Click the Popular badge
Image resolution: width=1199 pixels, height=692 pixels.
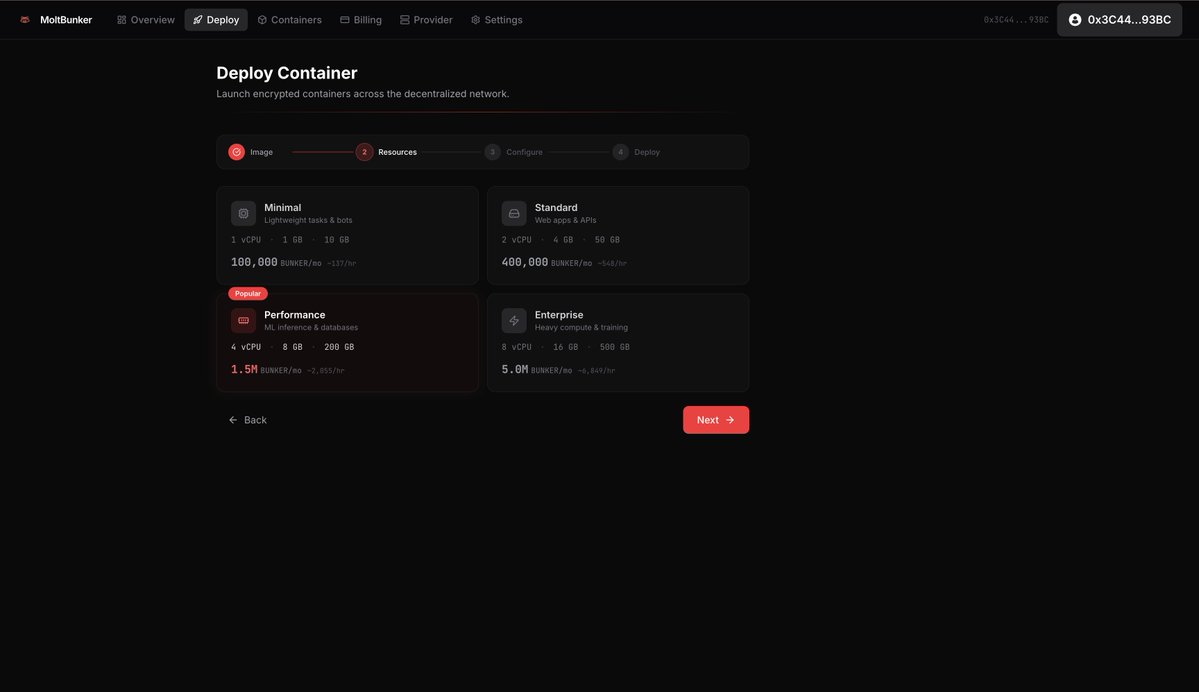[x=248, y=294]
